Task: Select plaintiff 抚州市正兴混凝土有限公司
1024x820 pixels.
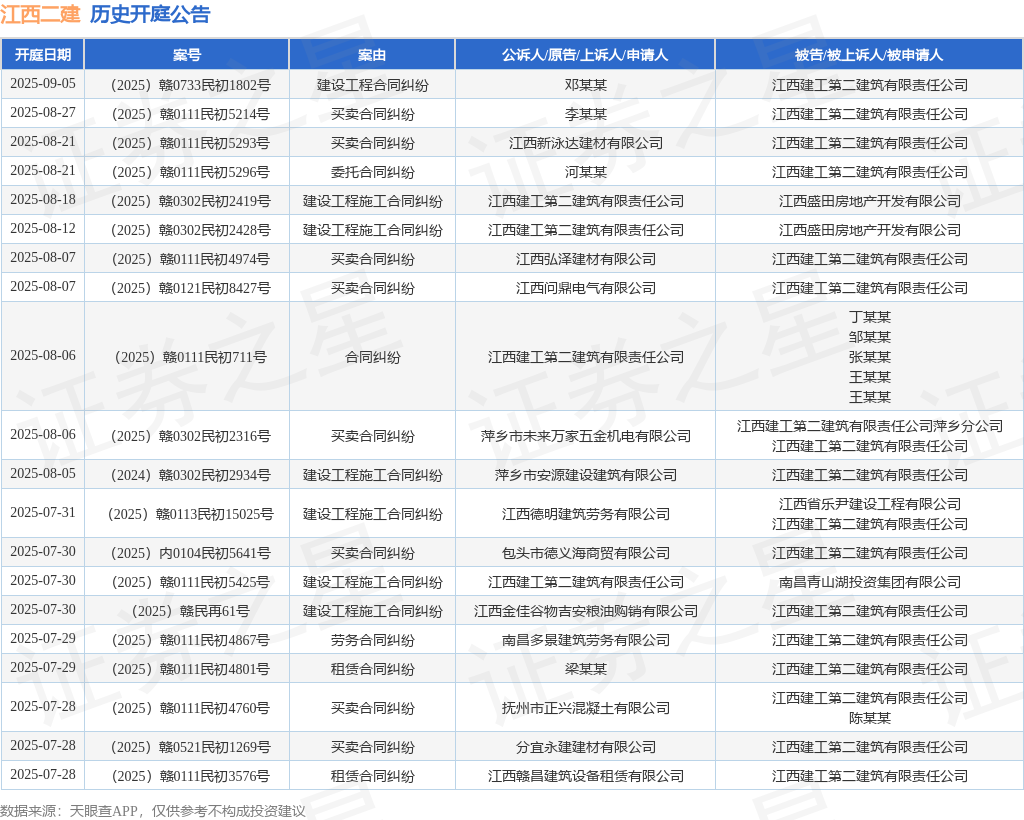Action: pyautogui.click(x=586, y=708)
